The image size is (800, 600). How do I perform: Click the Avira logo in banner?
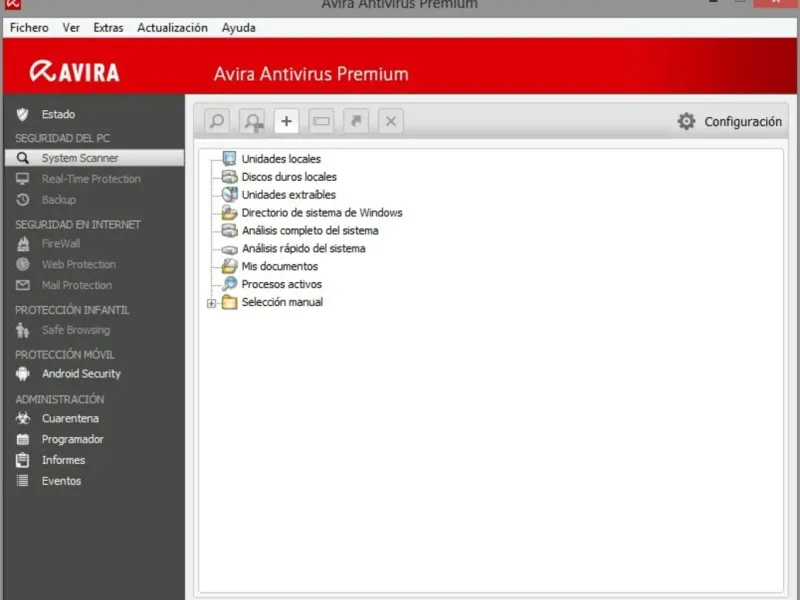(74, 71)
